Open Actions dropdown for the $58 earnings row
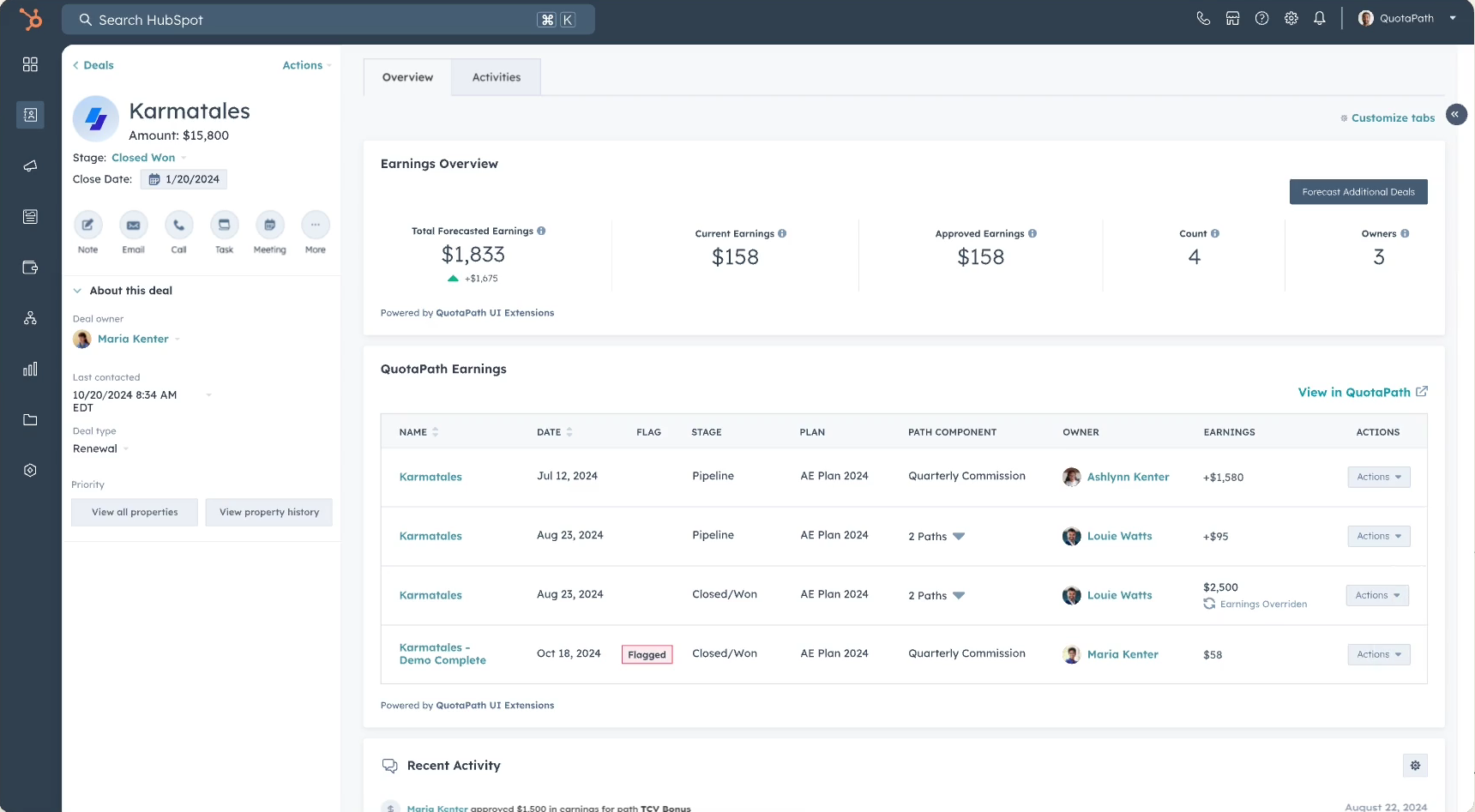Screen dimensions: 1475x812 1379,654
